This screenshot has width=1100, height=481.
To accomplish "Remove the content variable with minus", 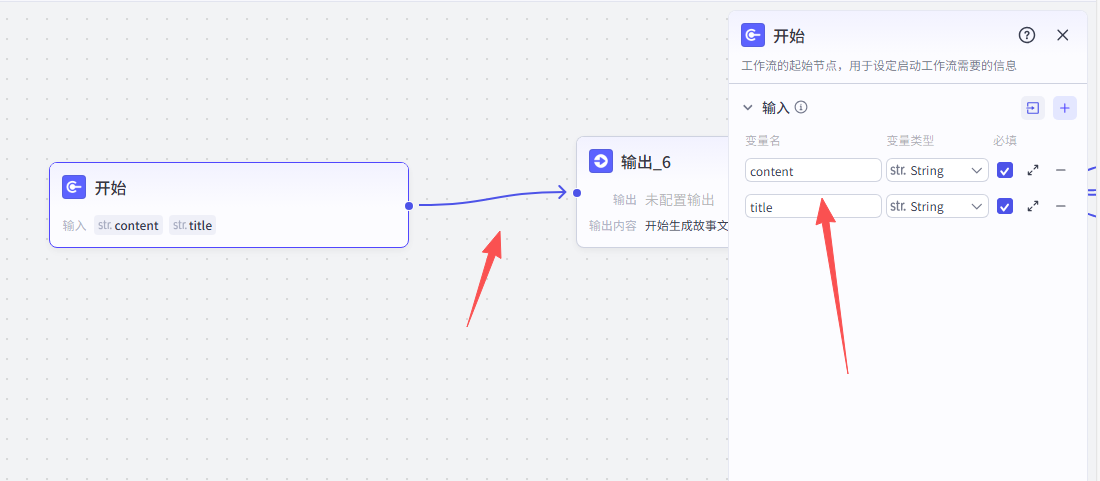I will [1061, 170].
